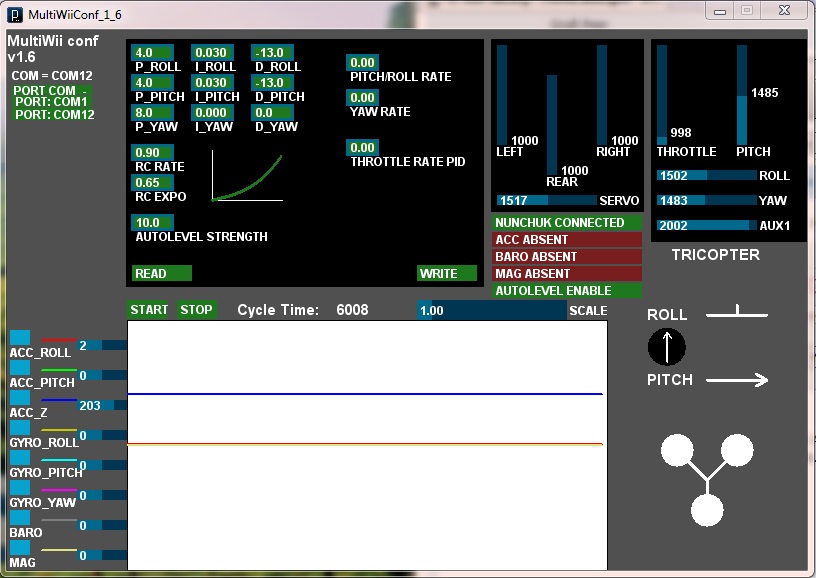Toggle the MAG graph visibility square
Image resolution: width=816 pixels, height=578 pixels.
click(x=20, y=547)
